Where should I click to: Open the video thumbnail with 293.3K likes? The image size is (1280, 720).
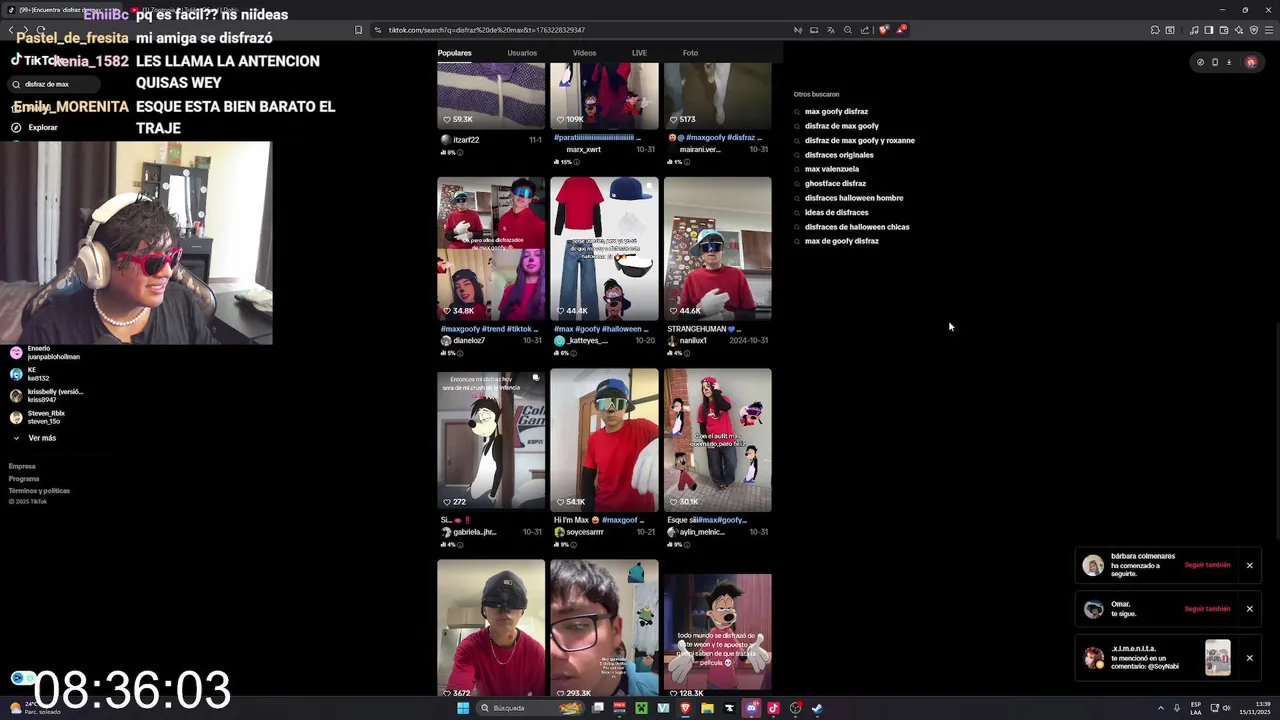click(604, 628)
